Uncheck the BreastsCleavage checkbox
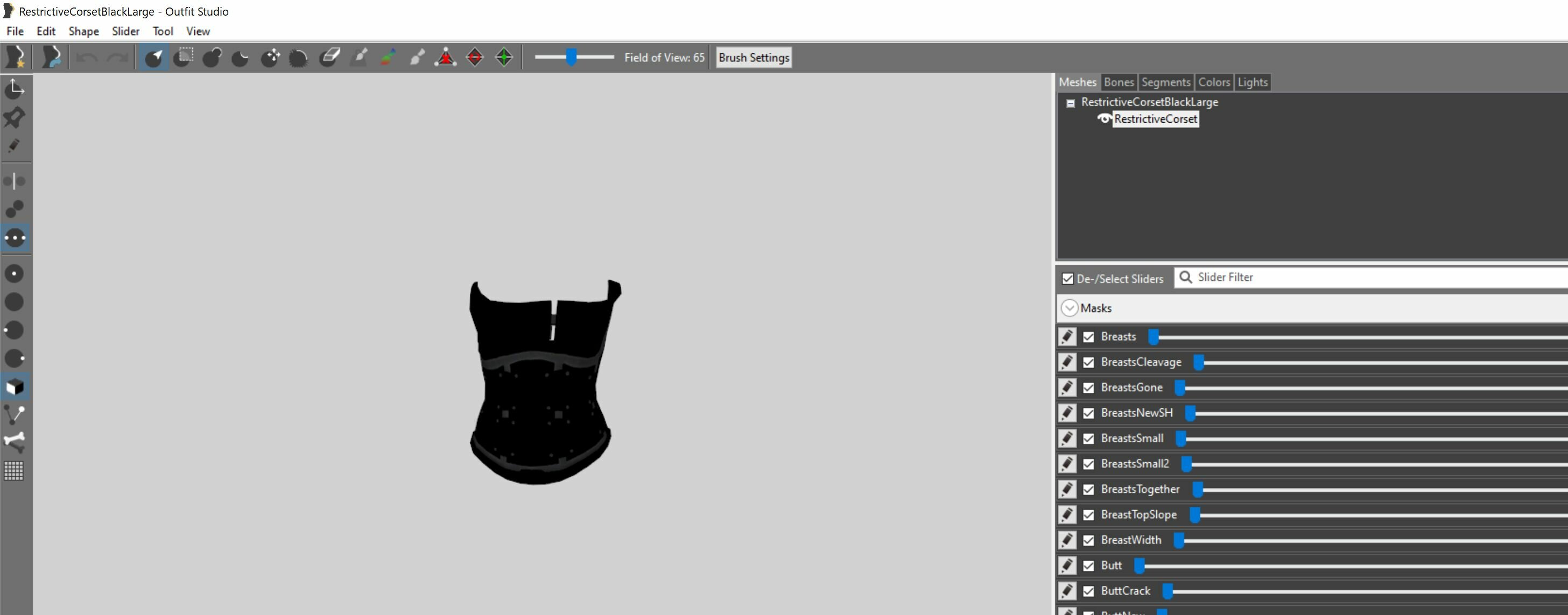This screenshot has width=1568, height=615. point(1088,362)
